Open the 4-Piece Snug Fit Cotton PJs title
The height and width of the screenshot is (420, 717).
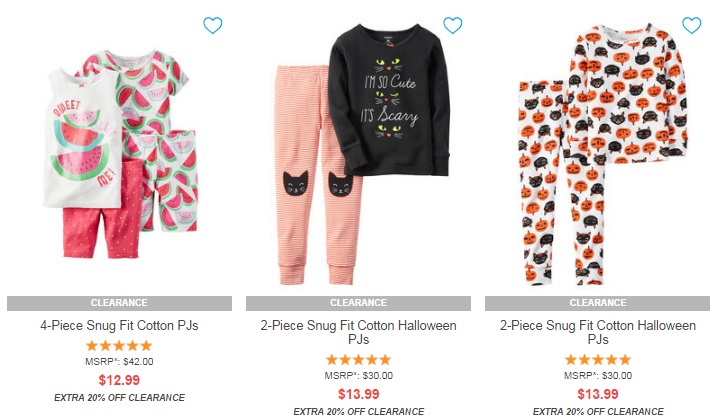tap(119, 326)
